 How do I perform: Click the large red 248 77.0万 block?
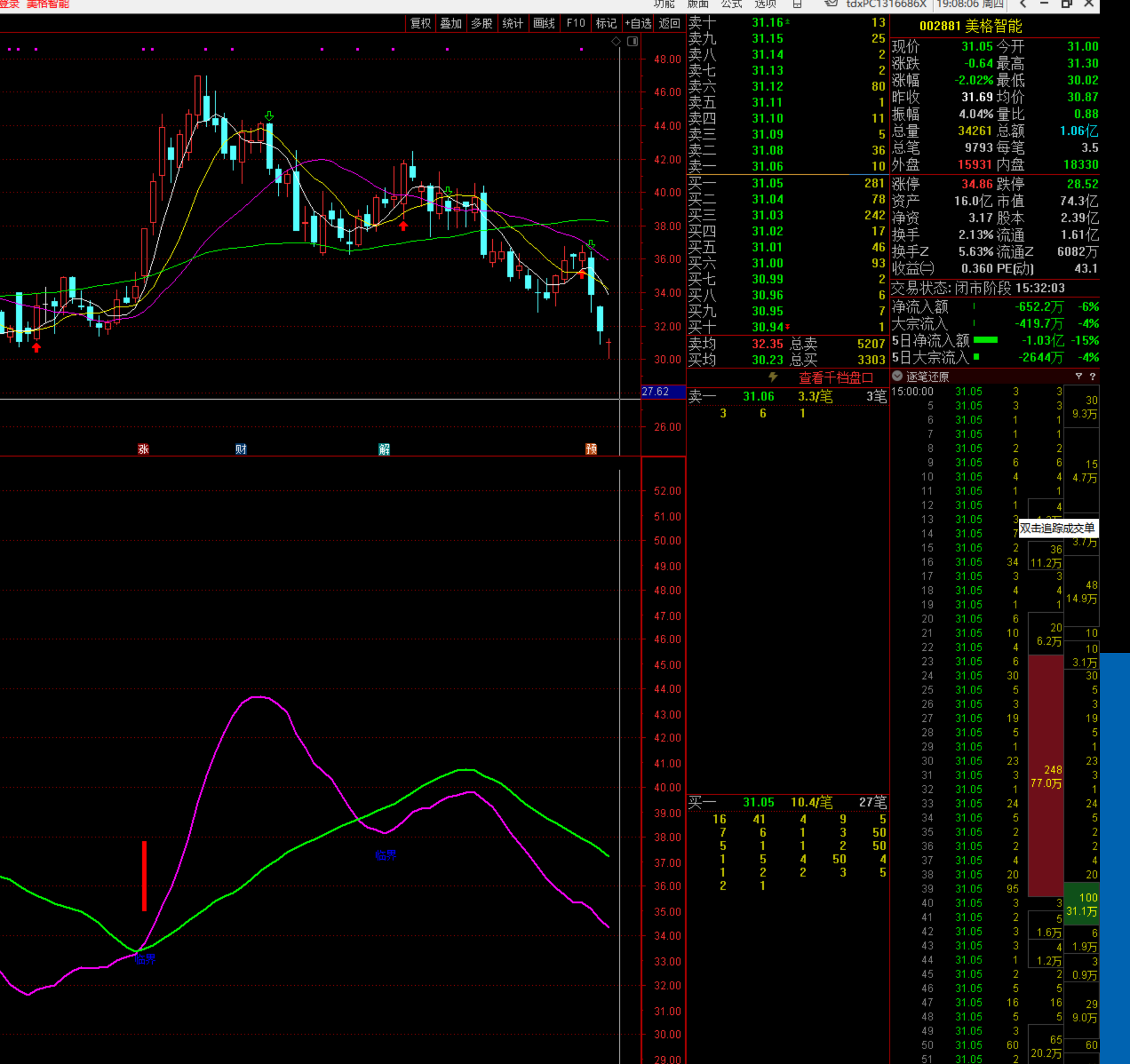tap(1046, 775)
